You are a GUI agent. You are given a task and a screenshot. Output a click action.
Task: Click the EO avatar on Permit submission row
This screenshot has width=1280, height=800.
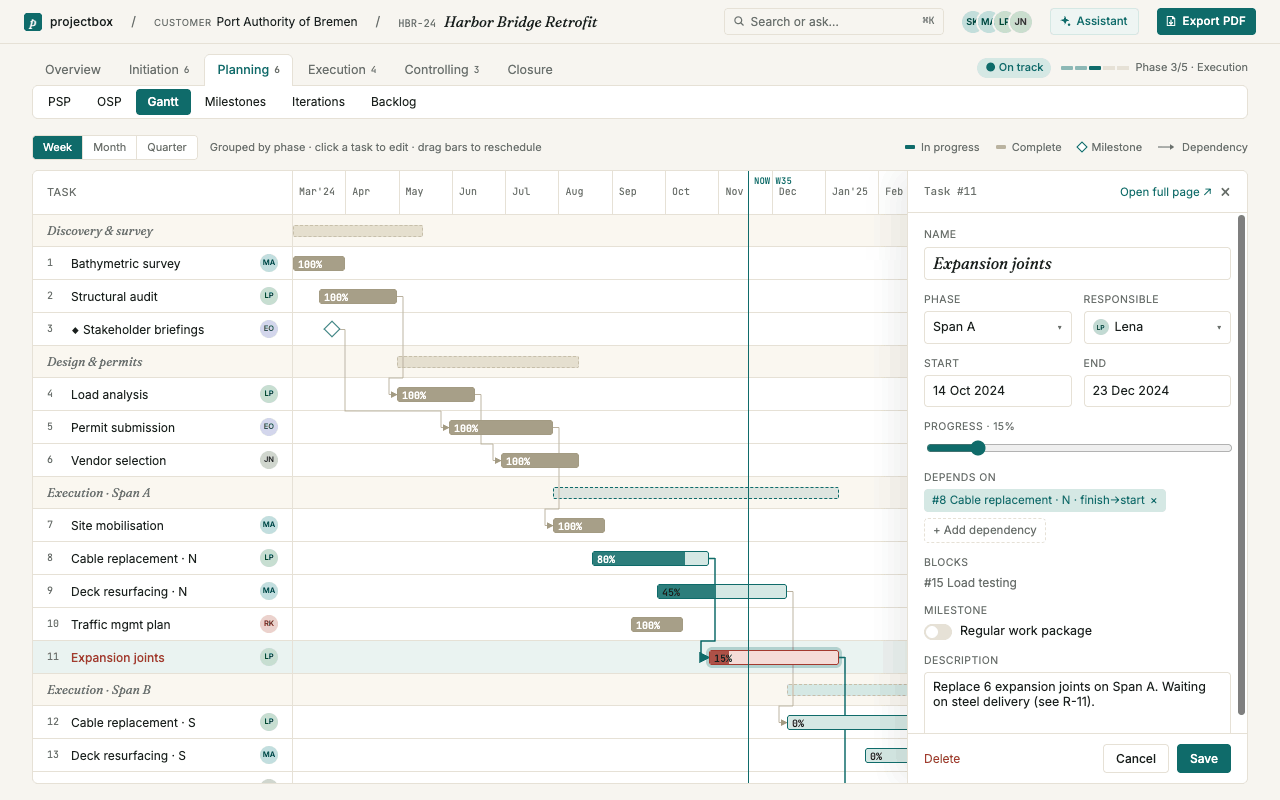tap(268, 427)
